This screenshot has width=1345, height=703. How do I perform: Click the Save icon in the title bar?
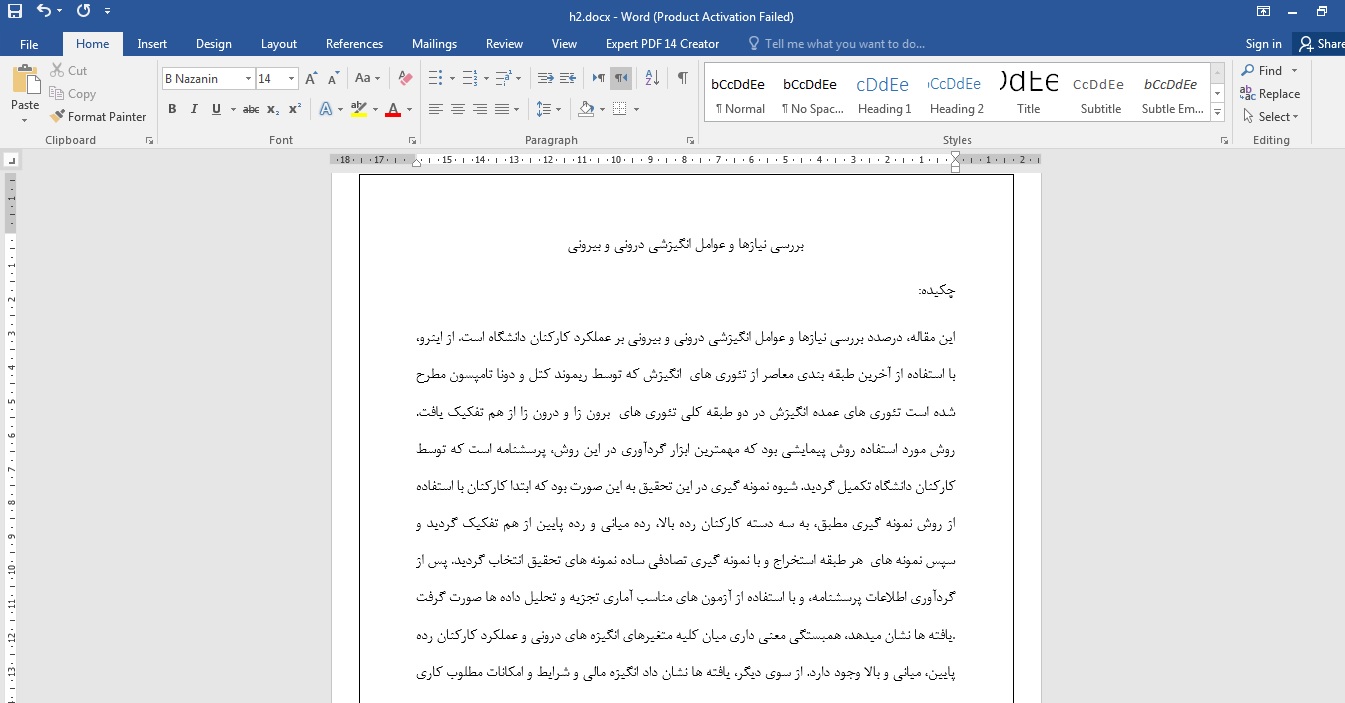click(x=14, y=12)
